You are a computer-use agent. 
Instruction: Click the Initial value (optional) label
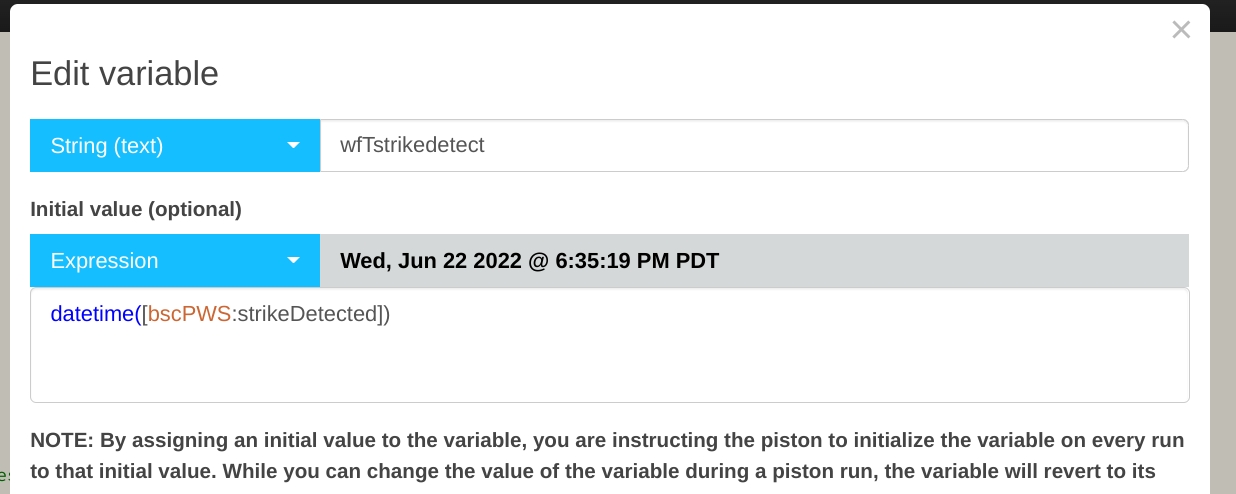pos(136,209)
